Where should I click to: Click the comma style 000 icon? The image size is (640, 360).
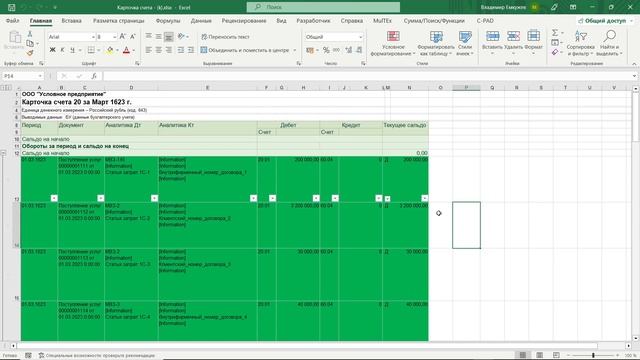pyautogui.click(x=336, y=50)
